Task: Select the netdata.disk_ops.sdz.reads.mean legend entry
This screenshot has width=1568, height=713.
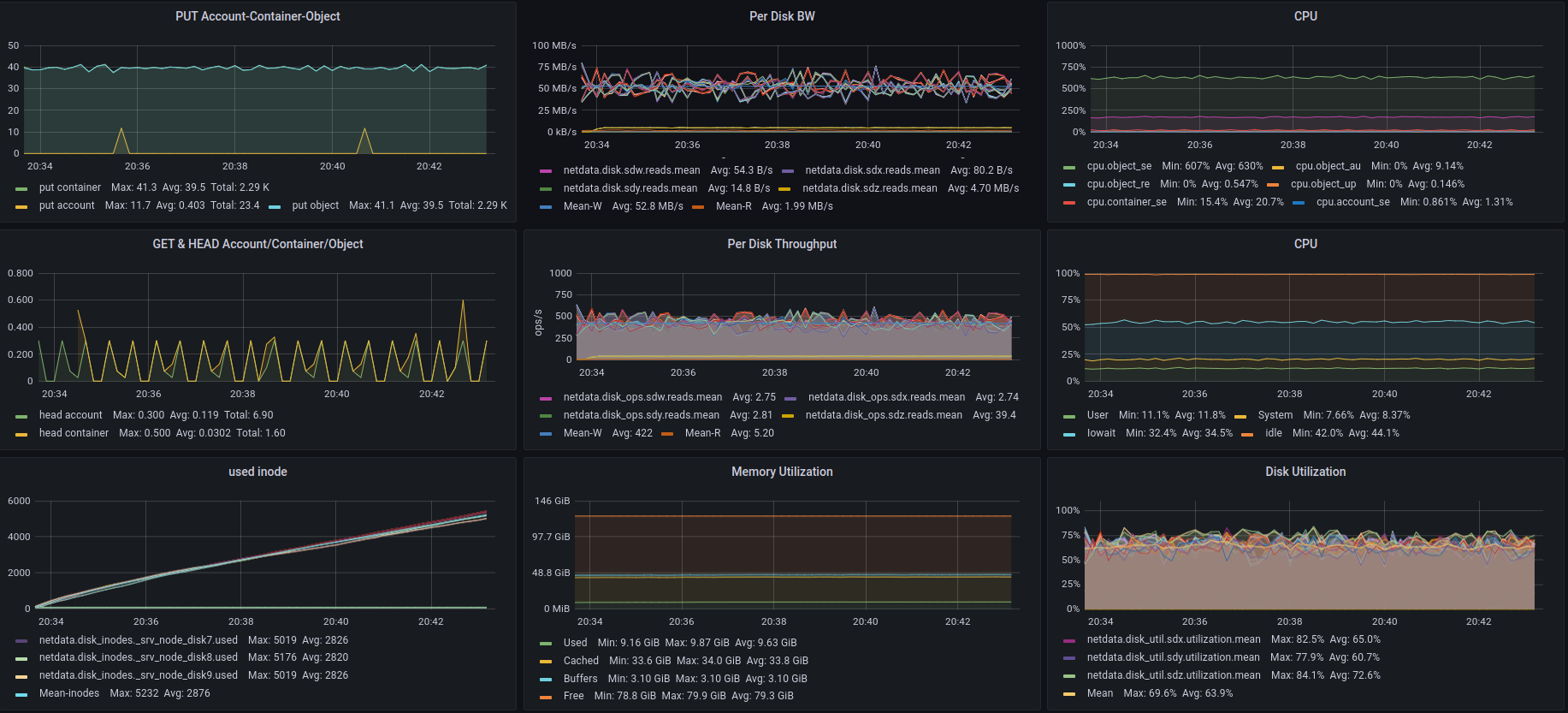Action: 884,415
